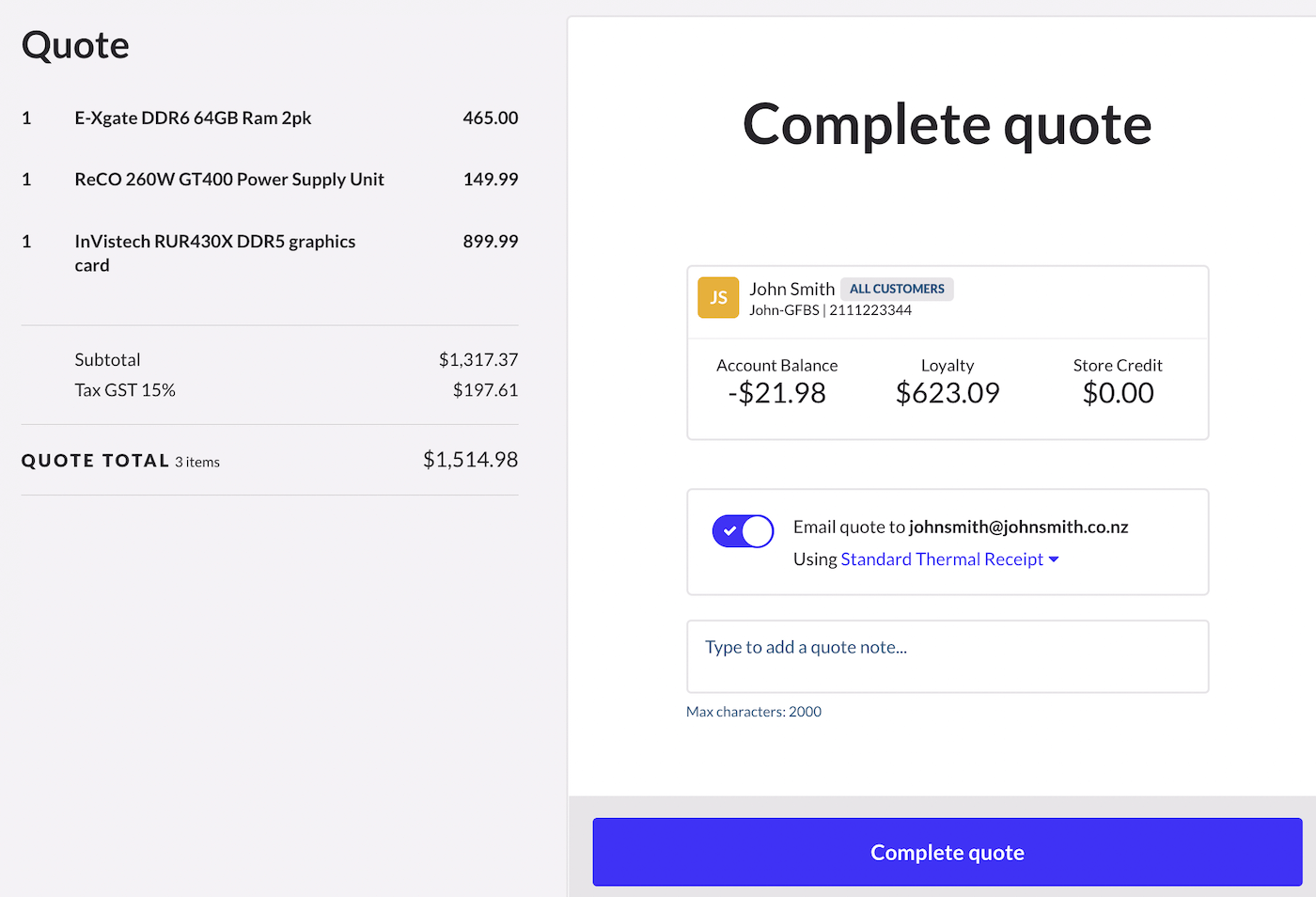Click customer name John Smith
Image resolution: width=1316 pixels, height=897 pixels.
pos(792,289)
